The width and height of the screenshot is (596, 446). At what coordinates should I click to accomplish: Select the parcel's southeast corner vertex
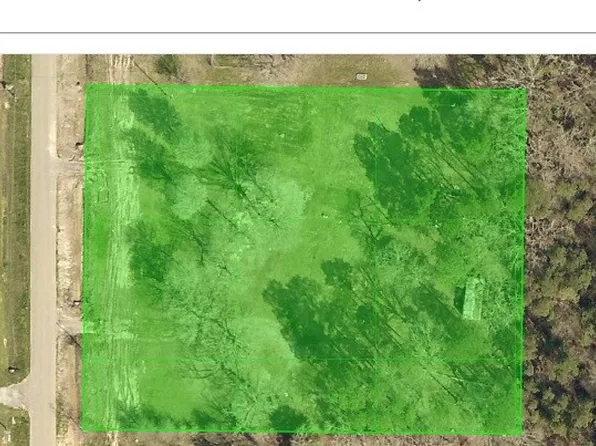522,433
